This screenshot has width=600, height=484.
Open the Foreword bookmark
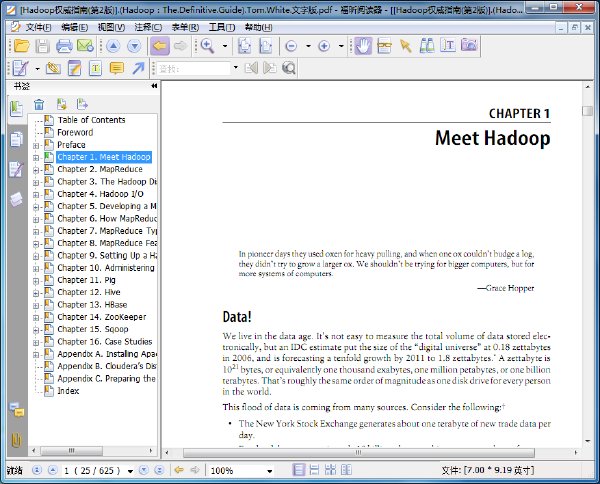[x=75, y=132]
